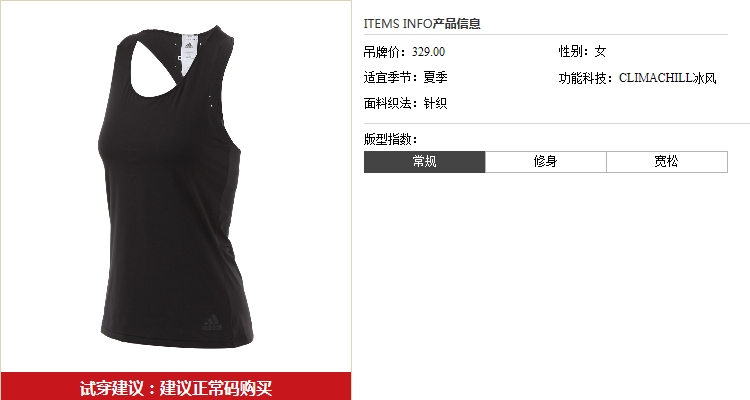The height and width of the screenshot is (400, 750).
Task: Select the 宽松 fit option
Action: coord(667,162)
